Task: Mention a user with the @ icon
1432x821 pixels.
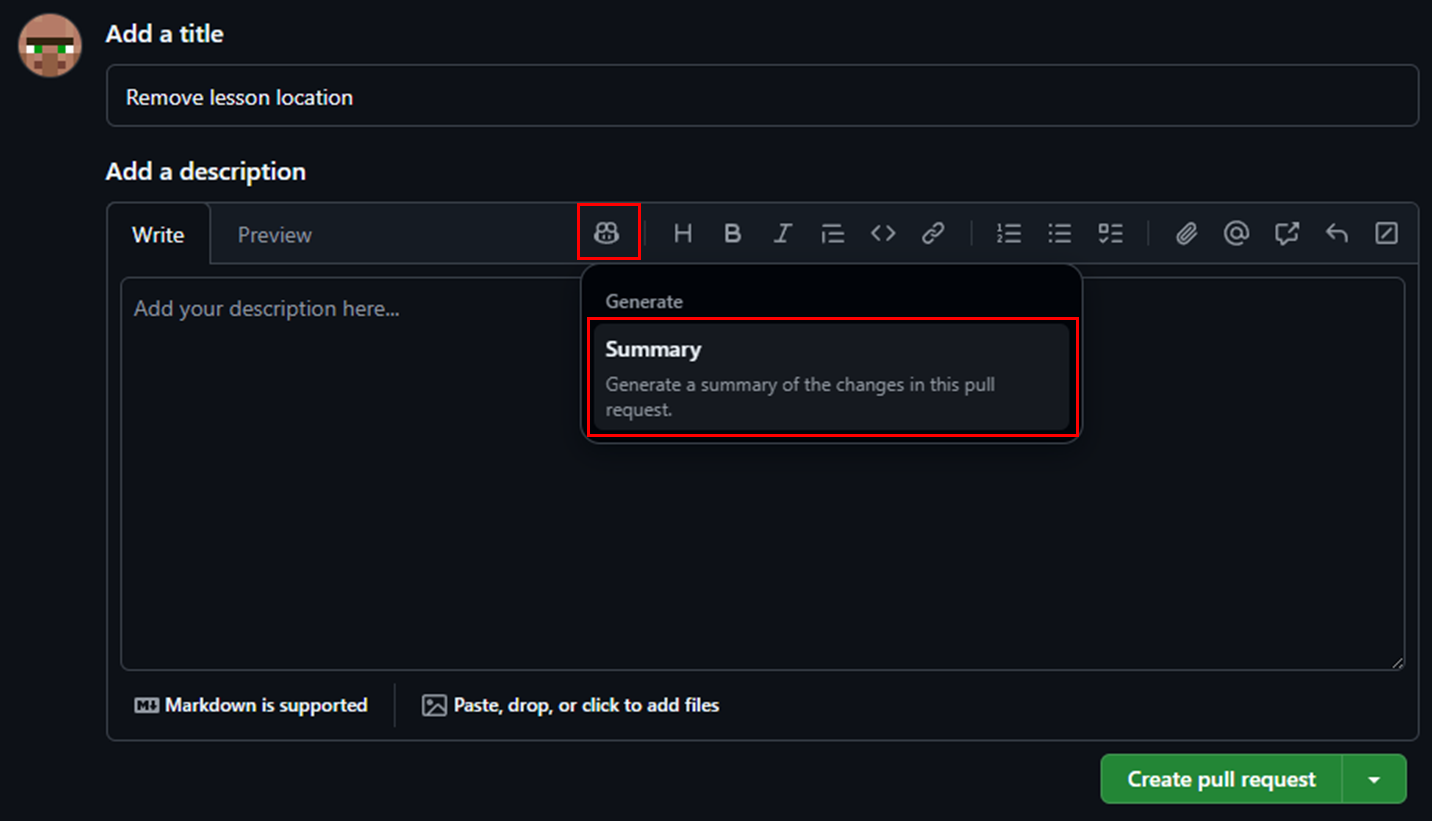Action: pos(1236,233)
